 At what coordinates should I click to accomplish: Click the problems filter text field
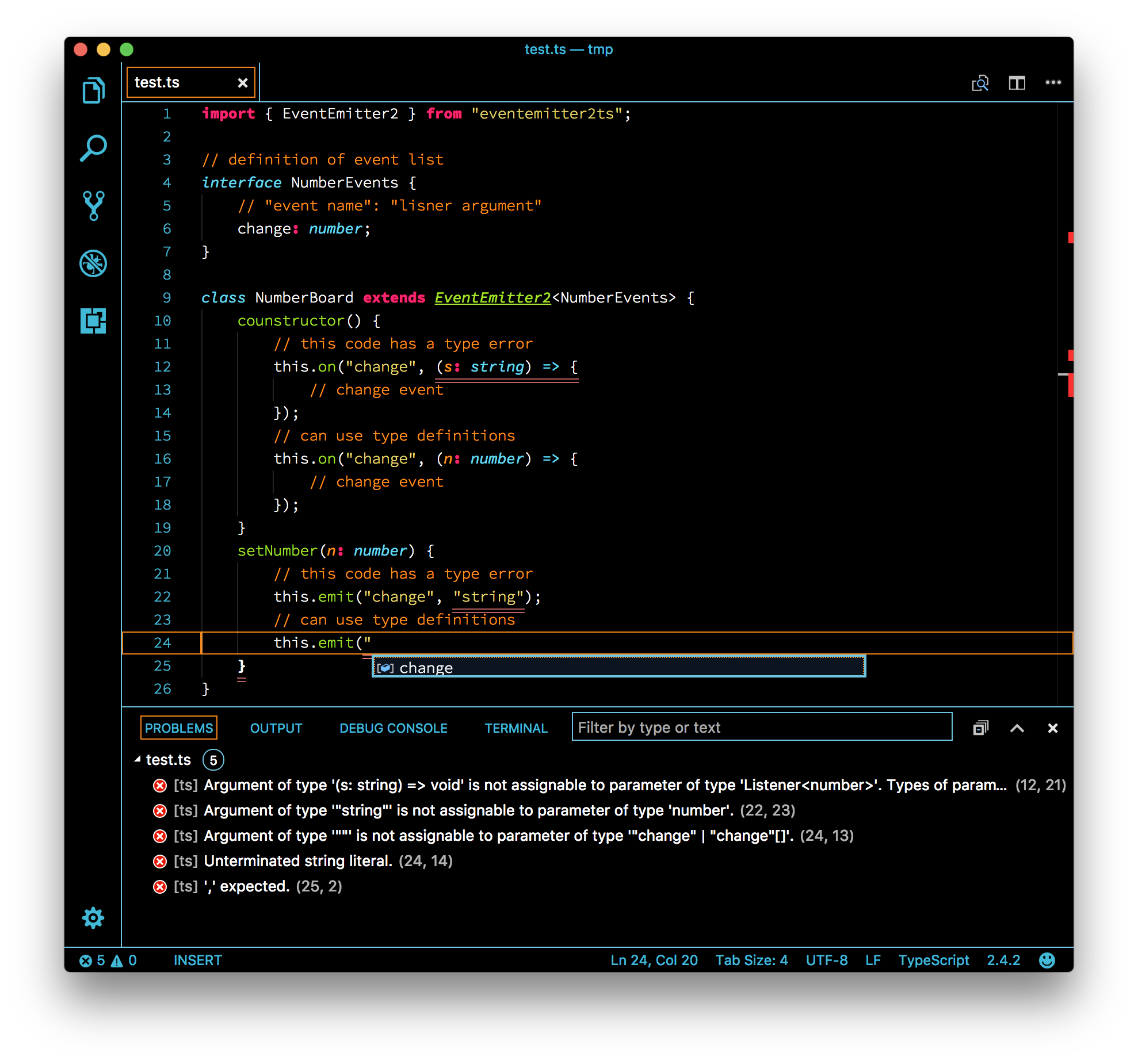coord(761,728)
